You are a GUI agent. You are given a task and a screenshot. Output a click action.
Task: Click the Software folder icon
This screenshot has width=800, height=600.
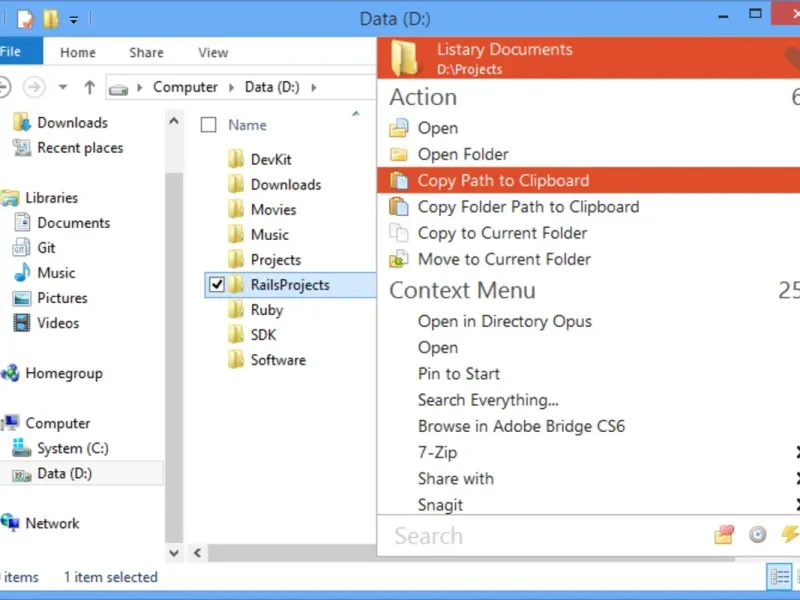tap(236, 359)
